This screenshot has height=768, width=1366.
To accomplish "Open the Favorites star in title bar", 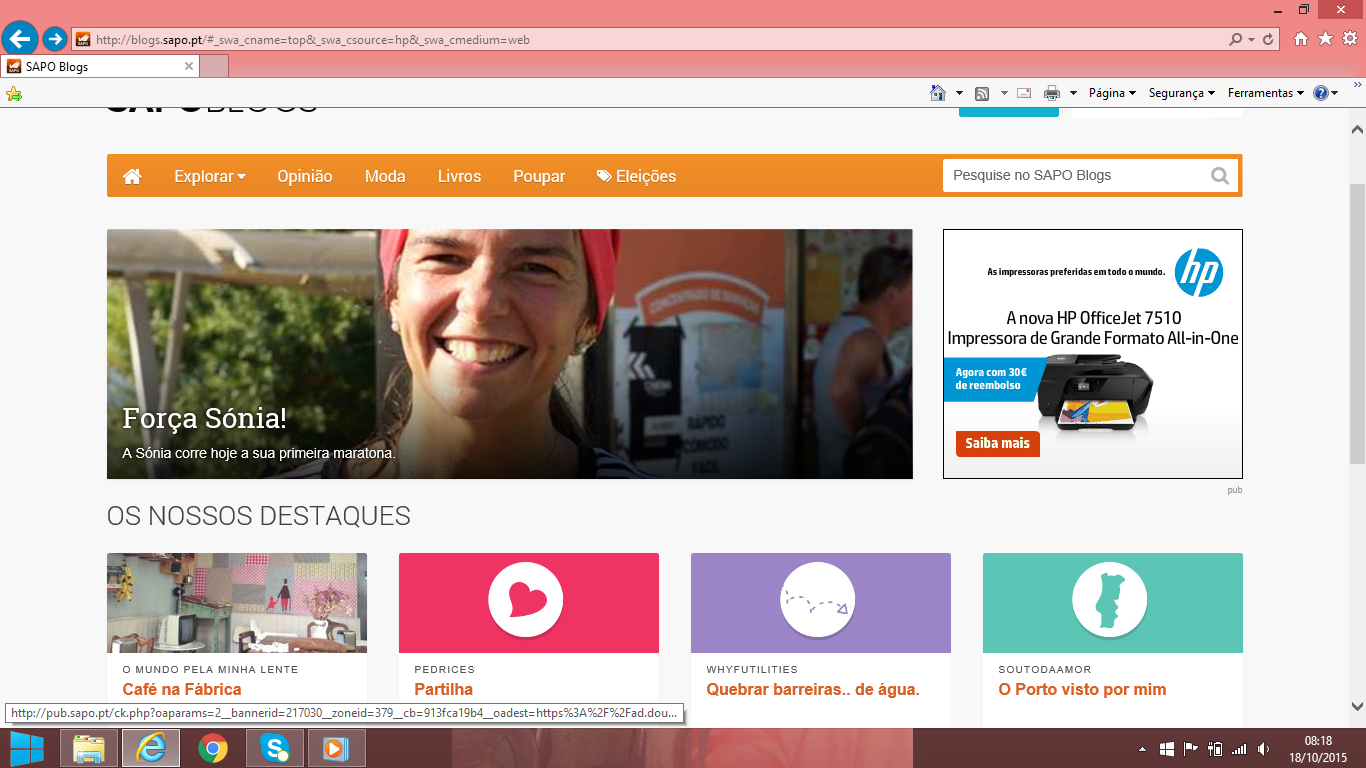I will click(x=1325, y=39).
